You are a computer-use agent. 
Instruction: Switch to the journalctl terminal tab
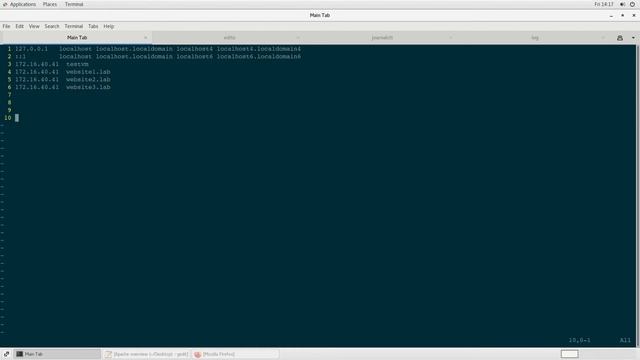(382, 38)
